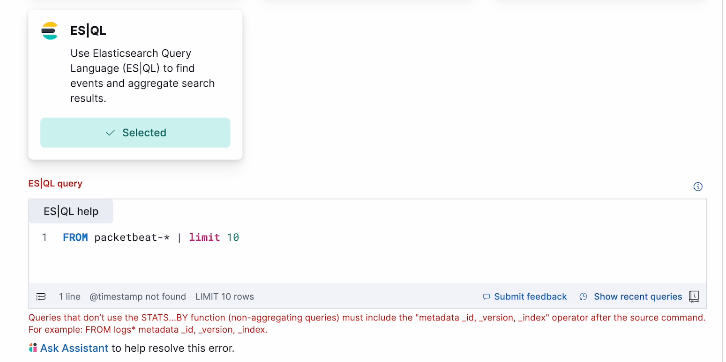Open the ES|QL help tab
The width and height of the screenshot is (726, 362).
[71, 212]
